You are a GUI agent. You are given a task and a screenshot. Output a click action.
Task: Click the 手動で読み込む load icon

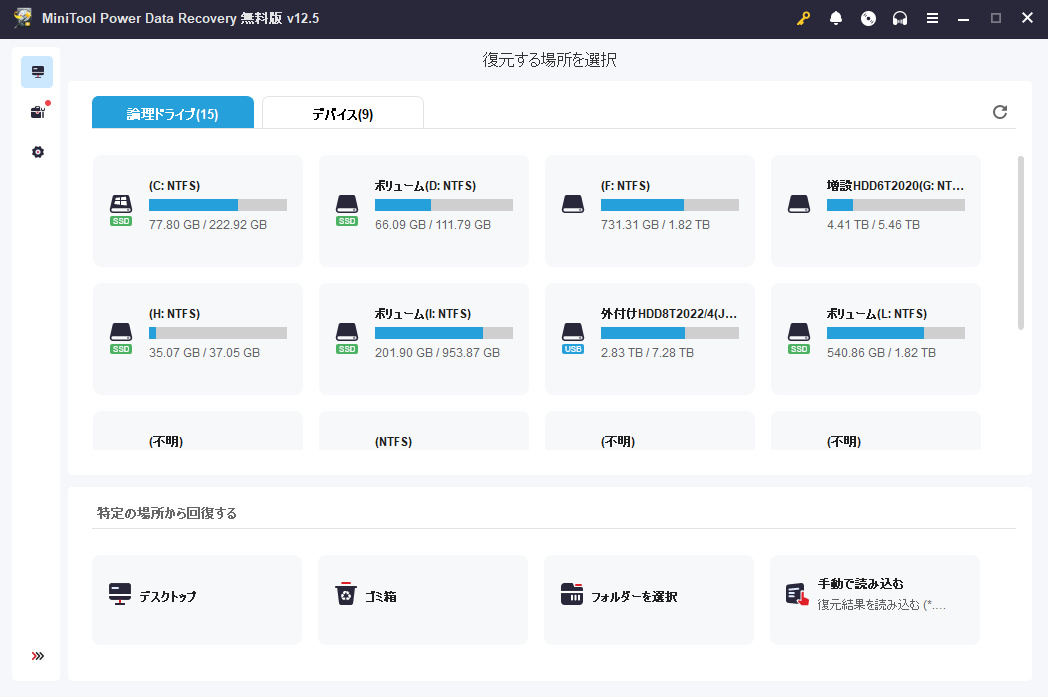click(797, 594)
